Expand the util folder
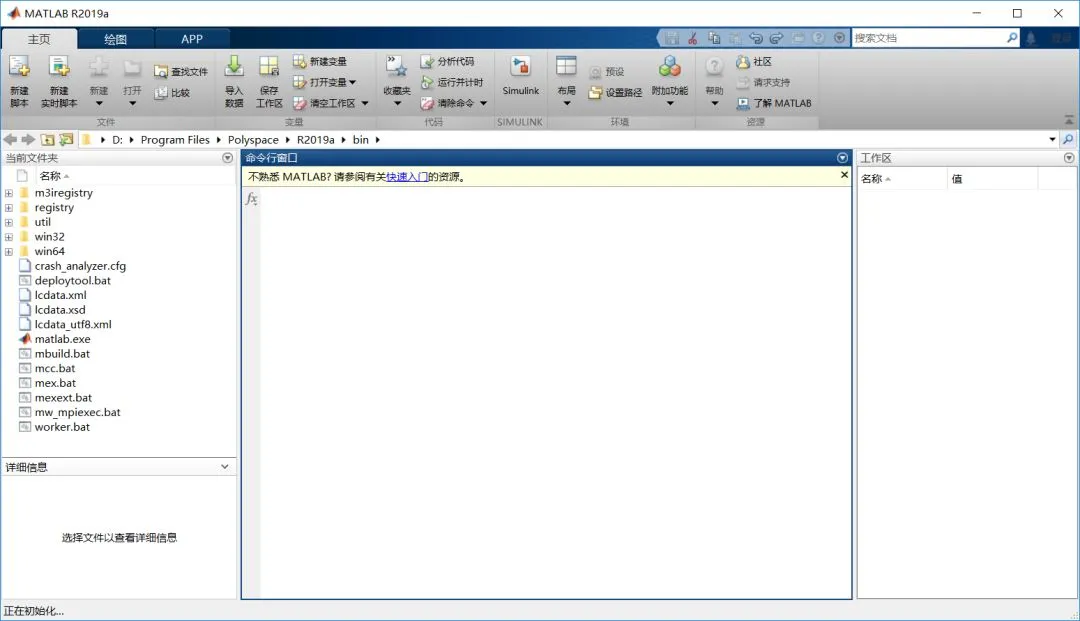 tap(9, 222)
